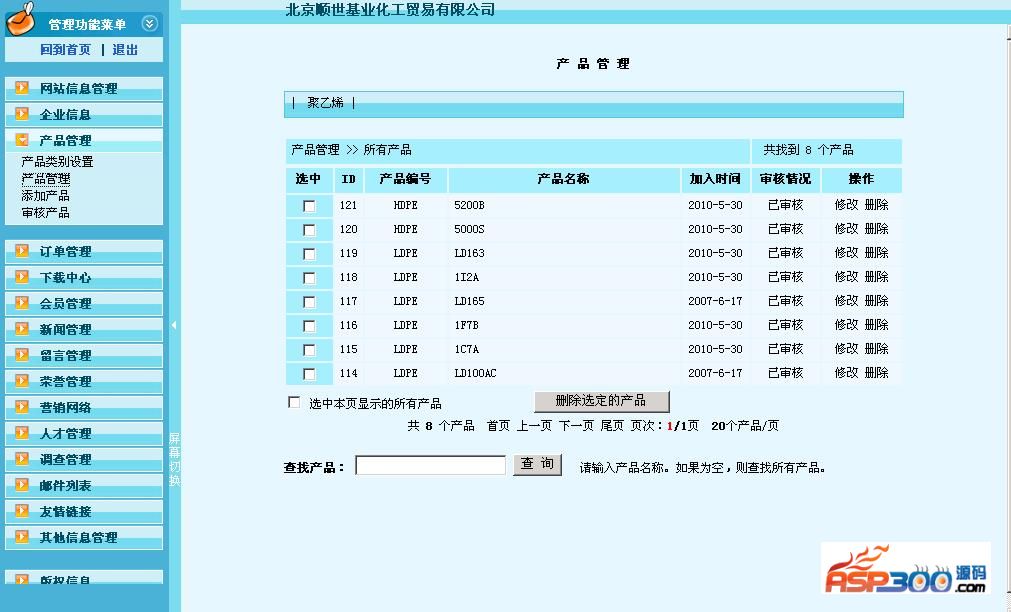Image resolution: width=1011 pixels, height=612 pixels.
Task: Select checkbox for product ID 121
Action: click(x=309, y=206)
